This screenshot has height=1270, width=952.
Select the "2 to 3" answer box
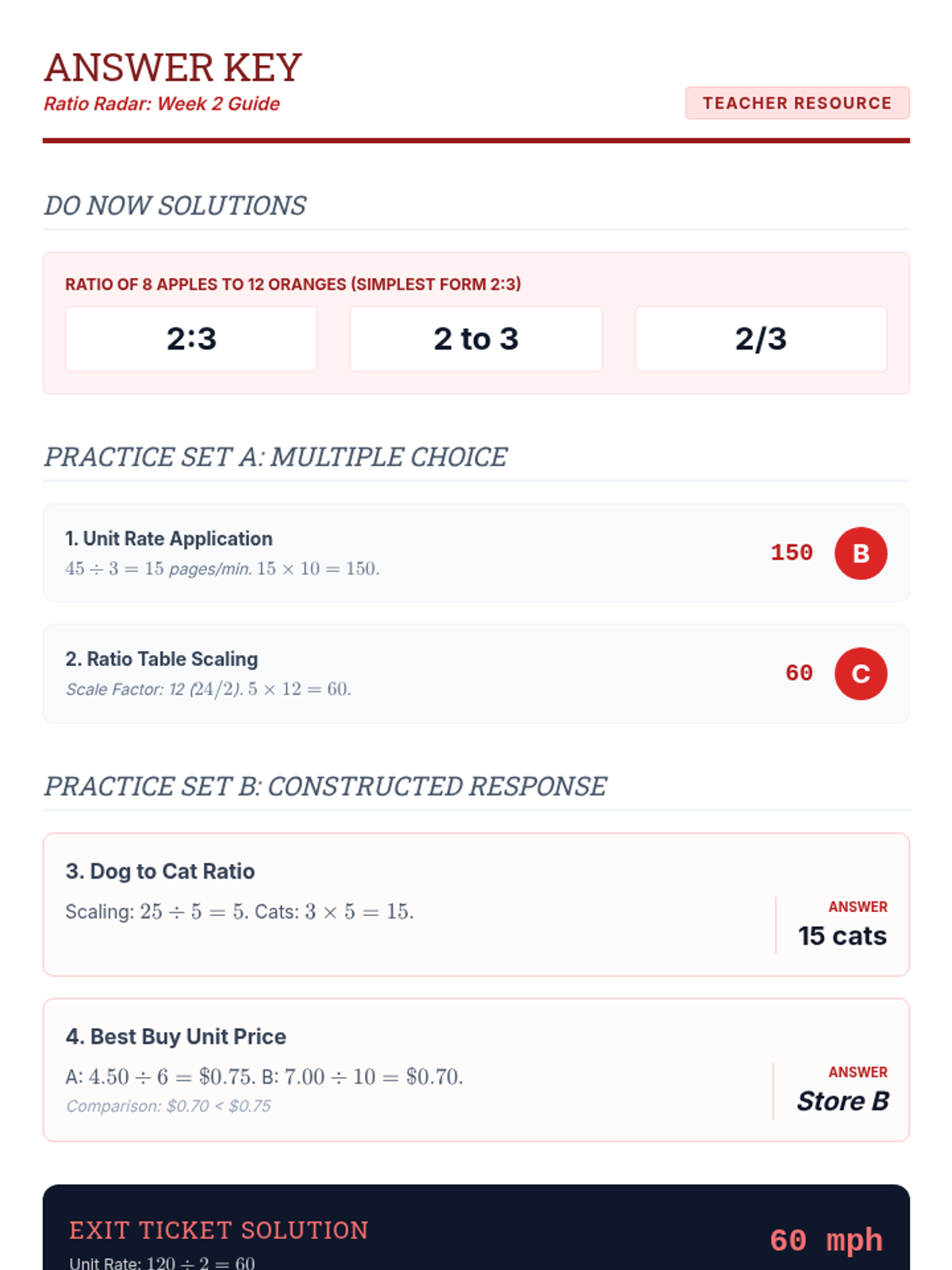[x=476, y=339]
